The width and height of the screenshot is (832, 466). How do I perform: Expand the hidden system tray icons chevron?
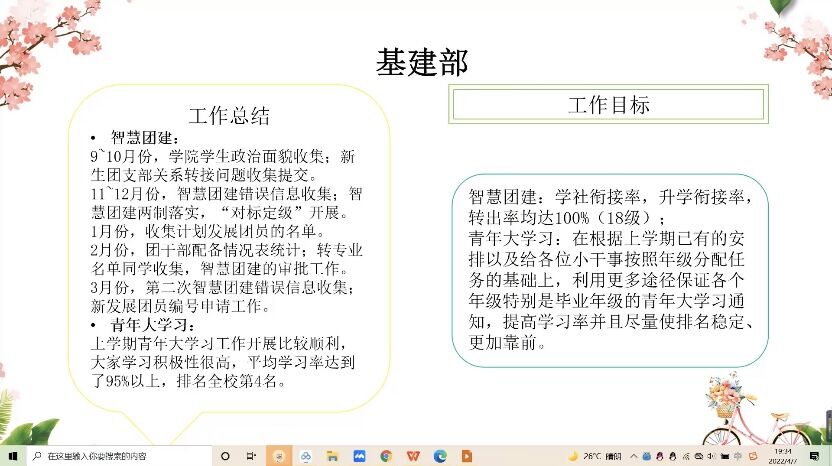pyautogui.click(x=635, y=456)
